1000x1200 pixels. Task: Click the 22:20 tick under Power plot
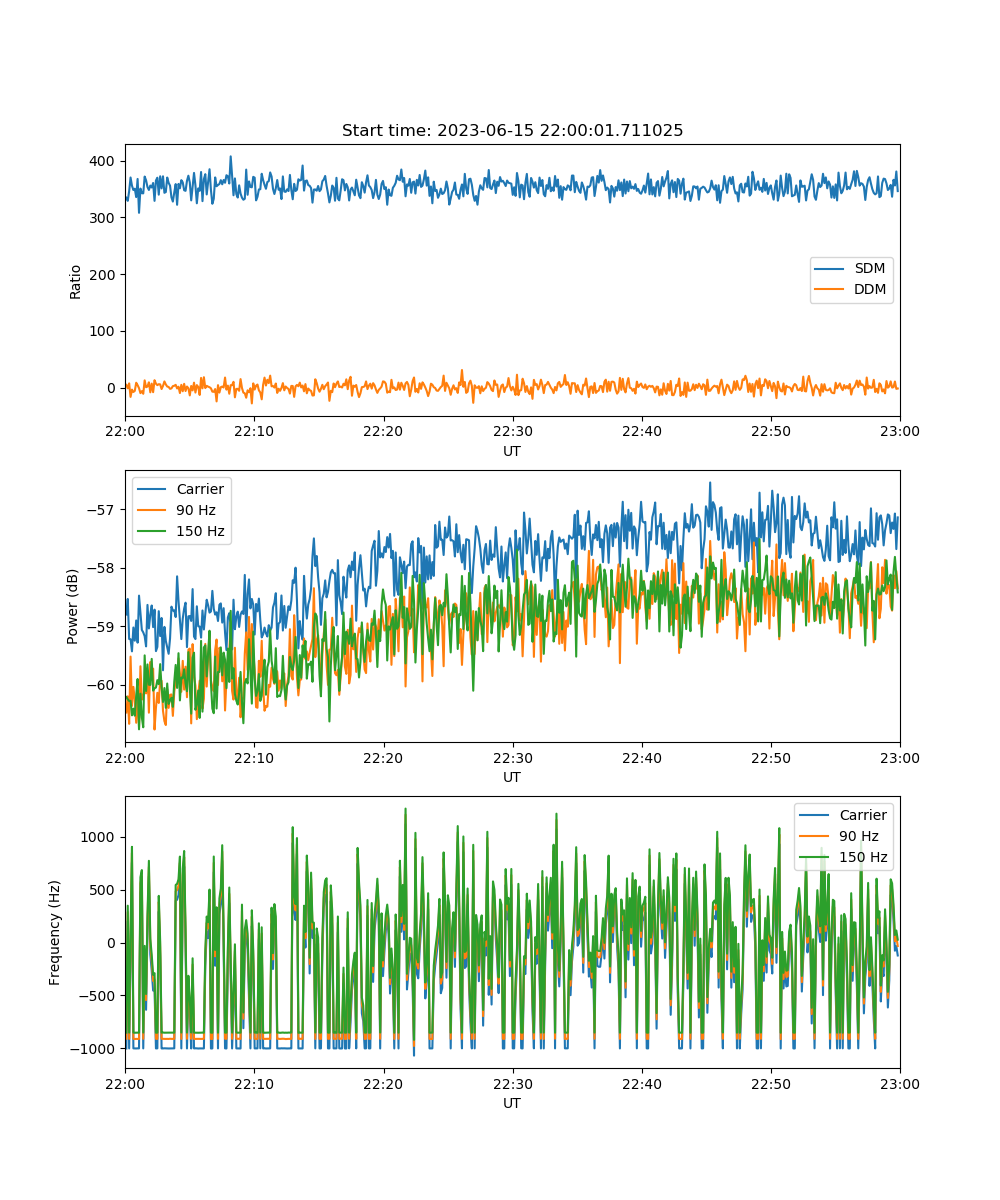(x=383, y=757)
